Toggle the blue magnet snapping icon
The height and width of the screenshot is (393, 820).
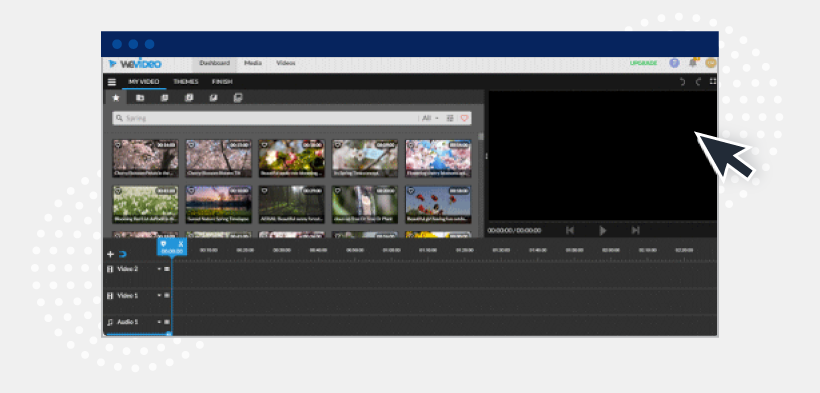pos(123,254)
